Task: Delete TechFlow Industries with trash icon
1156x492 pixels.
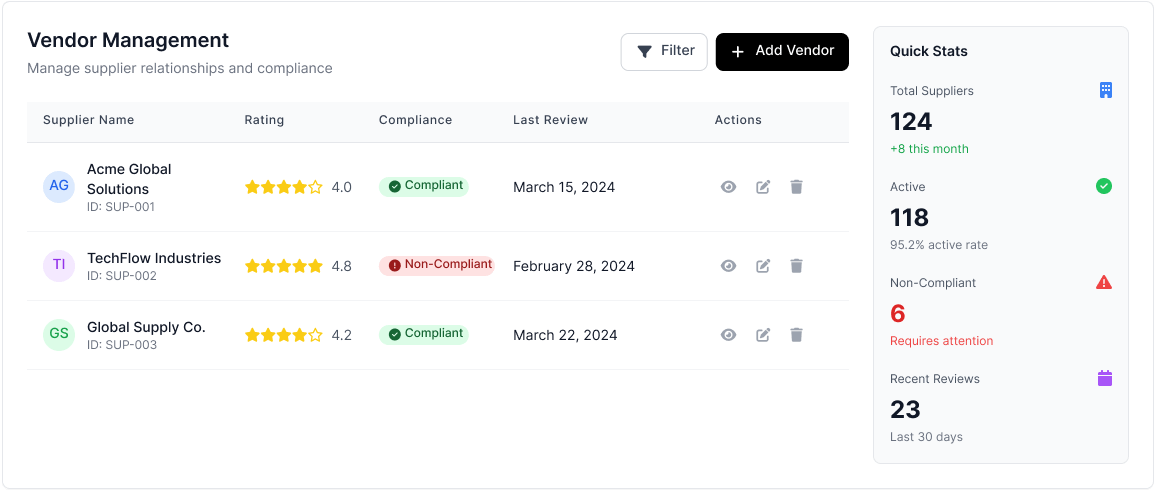Action: (x=796, y=266)
